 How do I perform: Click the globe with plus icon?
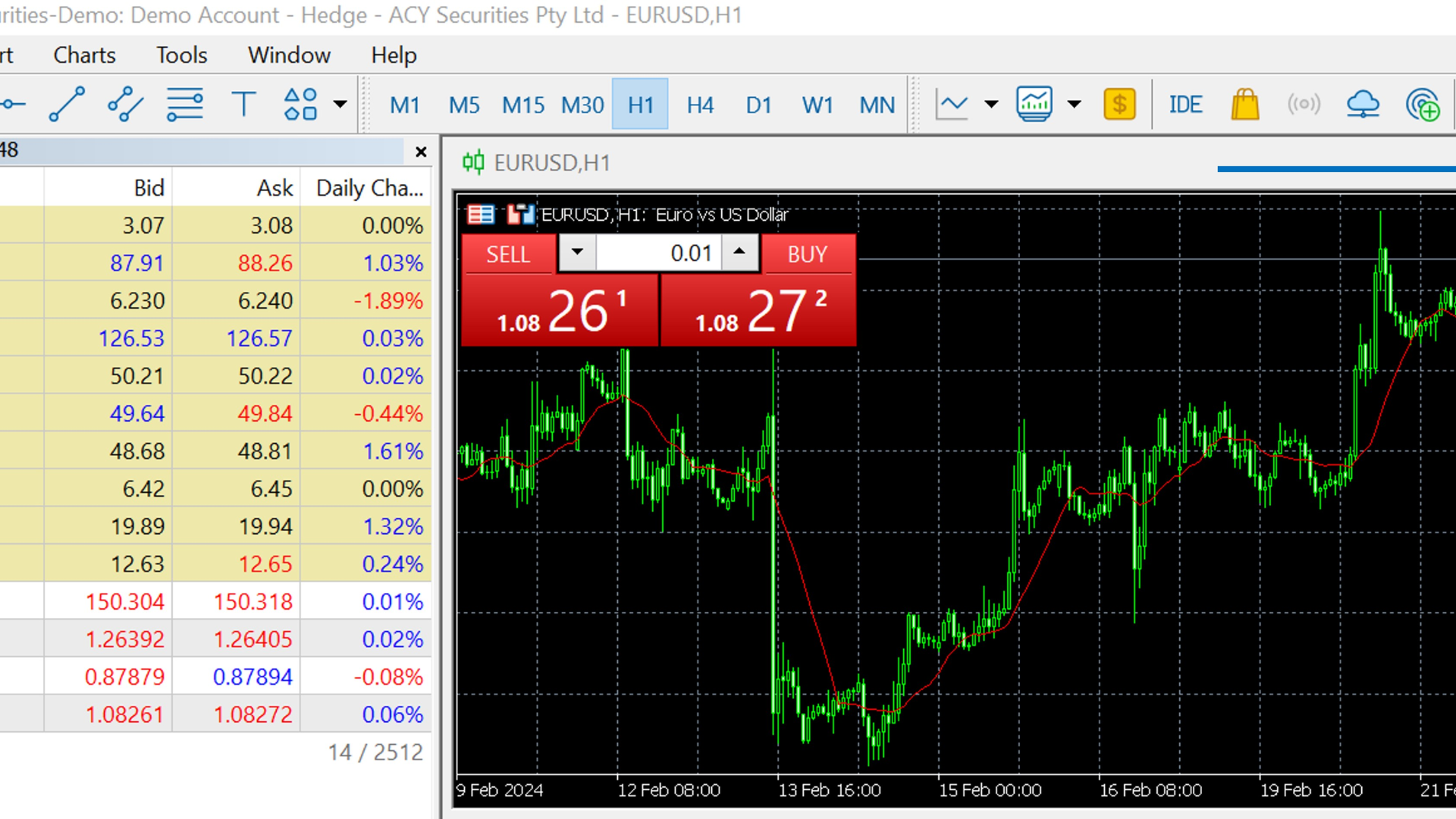pos(1423,104)
